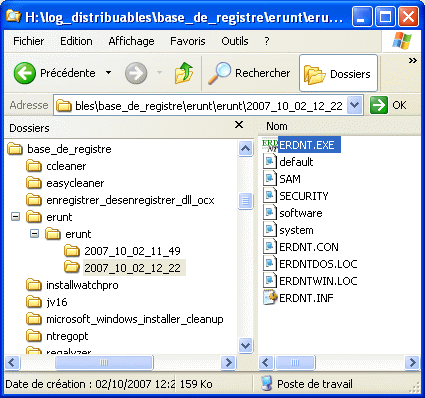Click the software file icon
The height and width of the screenshot is (398, 425).
tap(270, 213)
